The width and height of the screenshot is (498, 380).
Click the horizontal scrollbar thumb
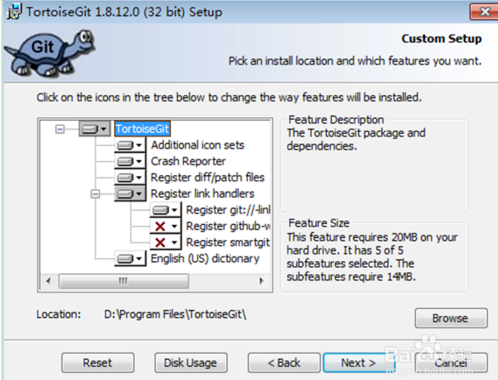coord(124,281)
